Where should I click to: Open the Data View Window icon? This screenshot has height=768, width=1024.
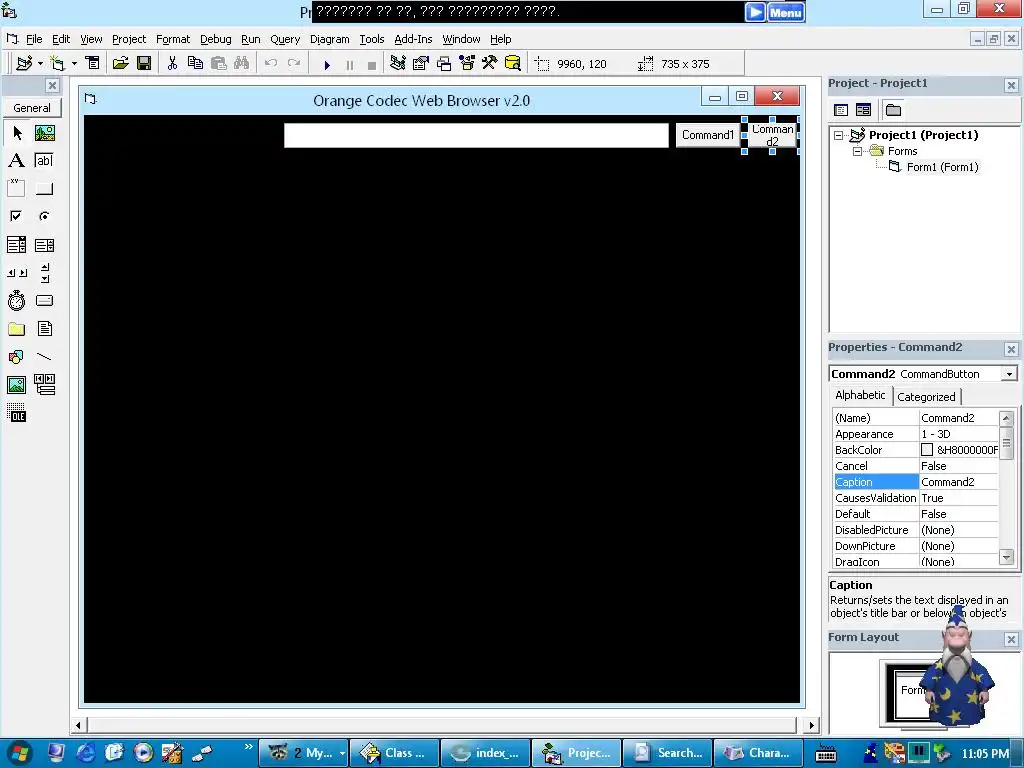tap(513, 63)
